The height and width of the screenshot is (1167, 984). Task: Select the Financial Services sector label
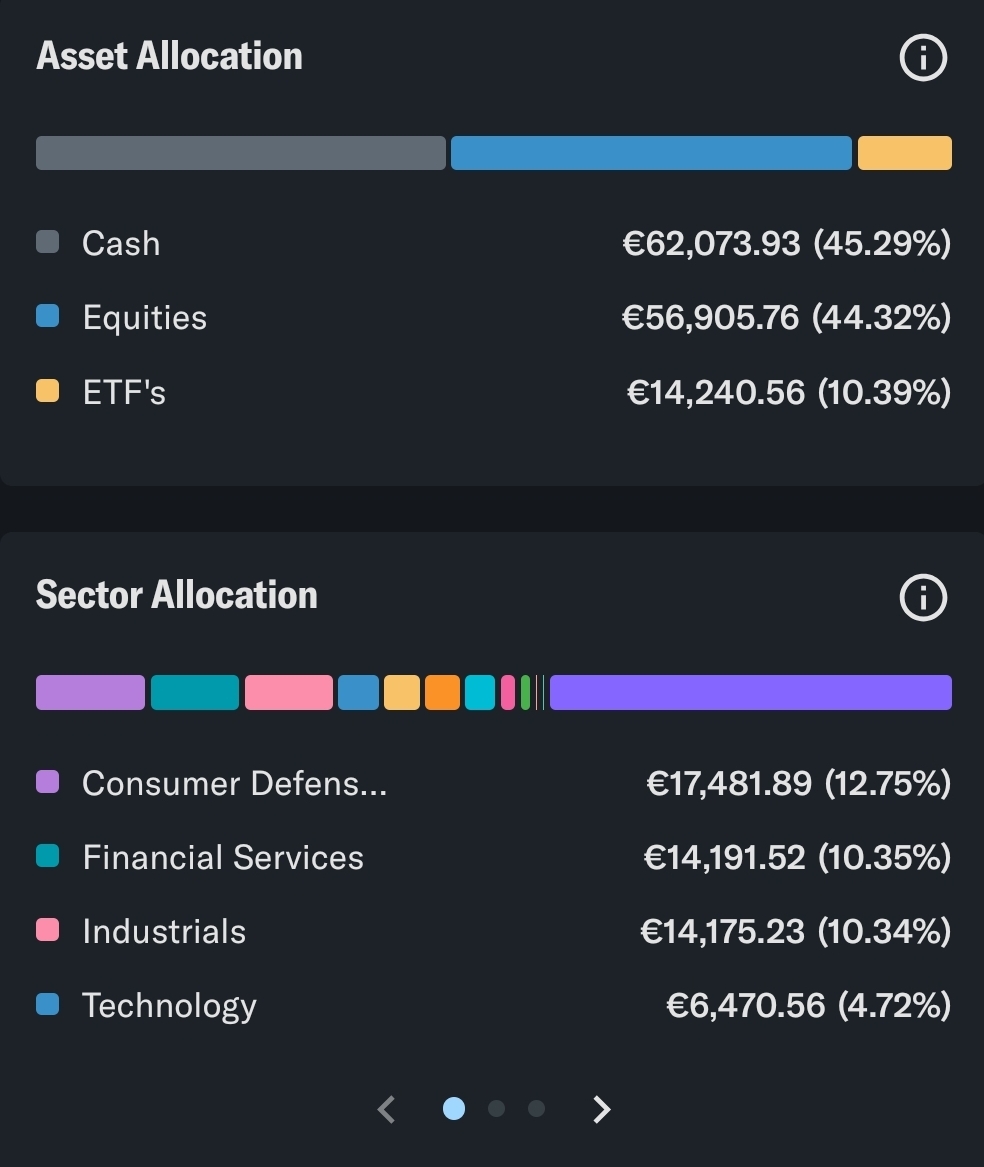point(223,857)
